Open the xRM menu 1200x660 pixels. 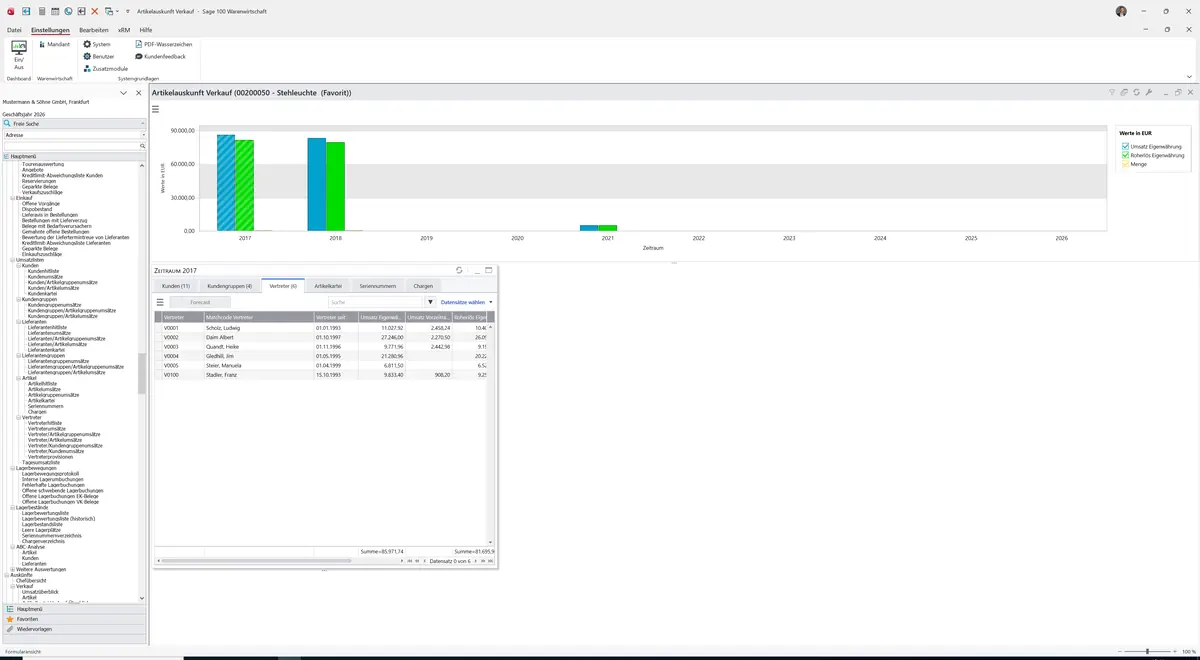pyautogui.click(x=124, y=30)
